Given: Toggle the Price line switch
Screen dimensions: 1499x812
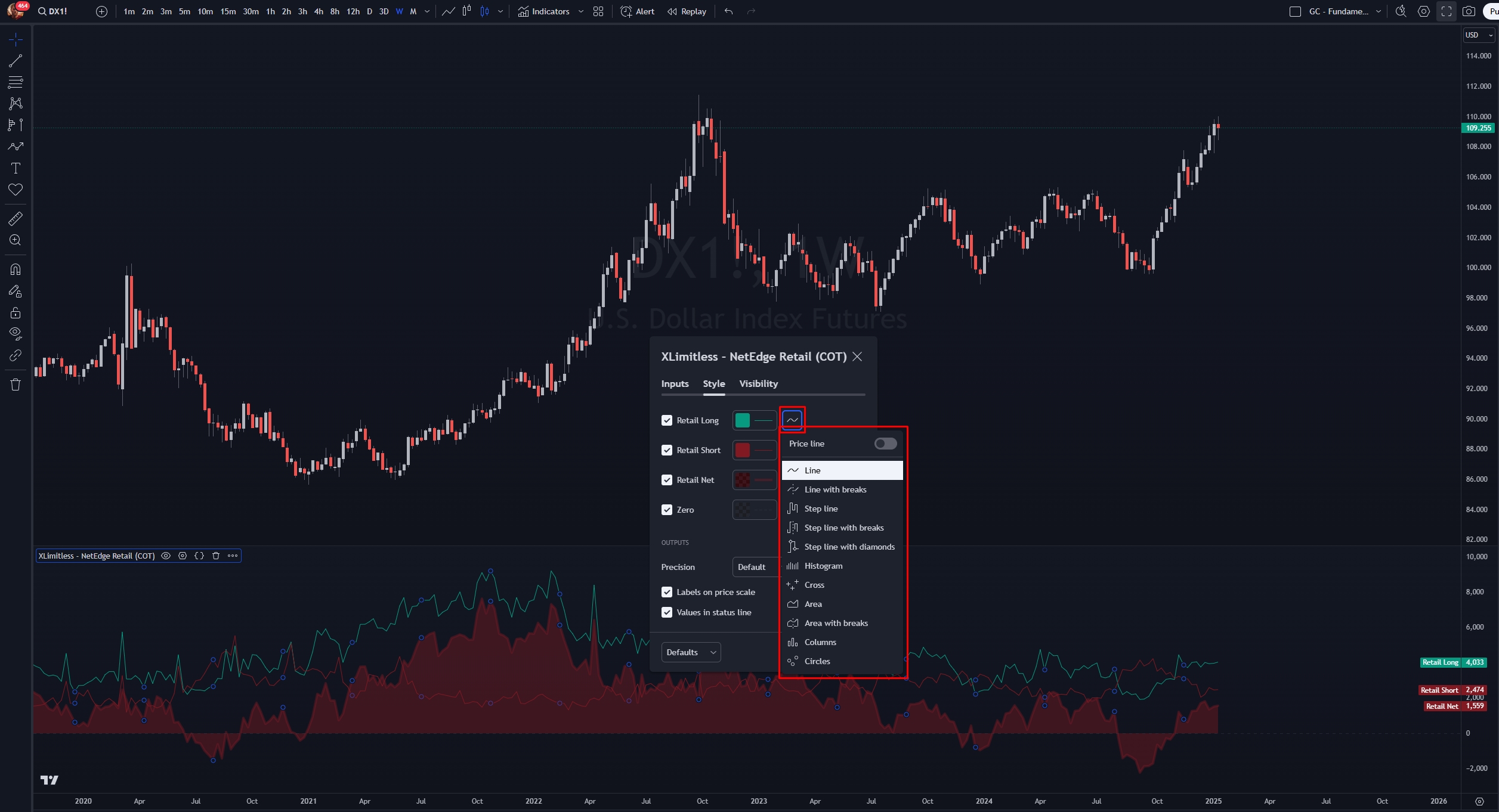Looking at the screenshot, I should 885,444.
